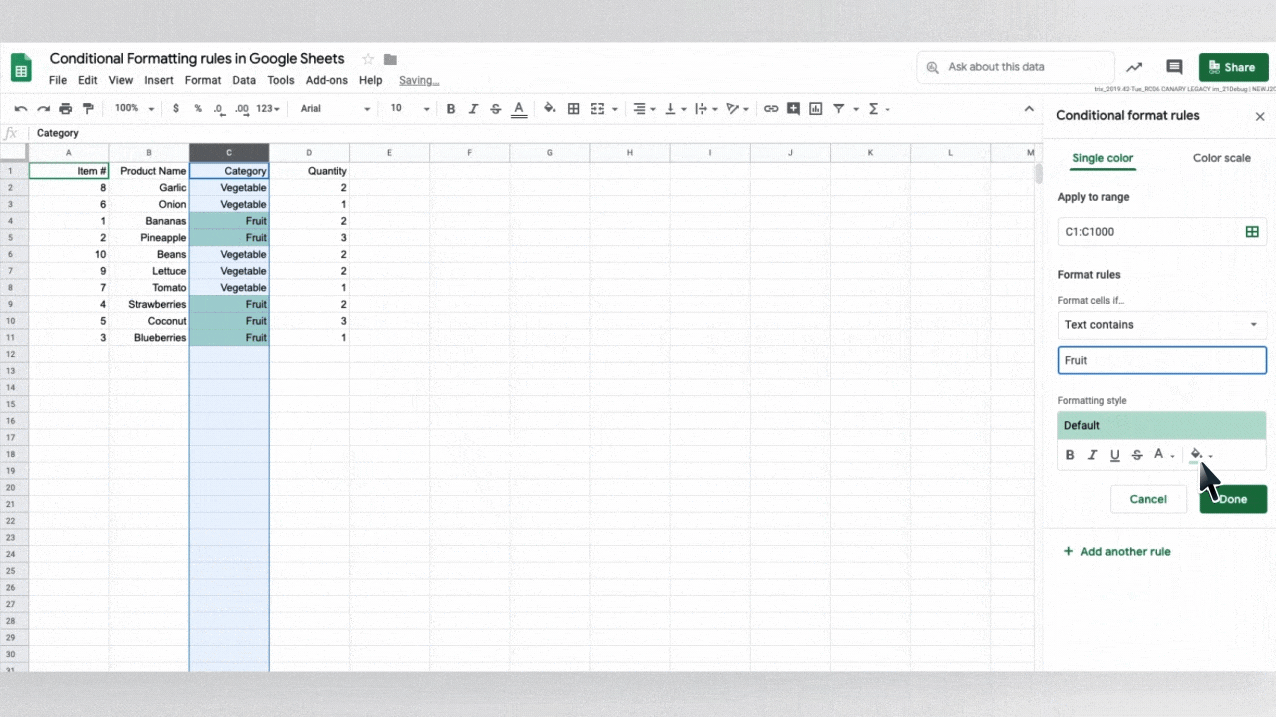
Task: Toggle strikethrough in Formatting style
Action: tap(1137, 455)
